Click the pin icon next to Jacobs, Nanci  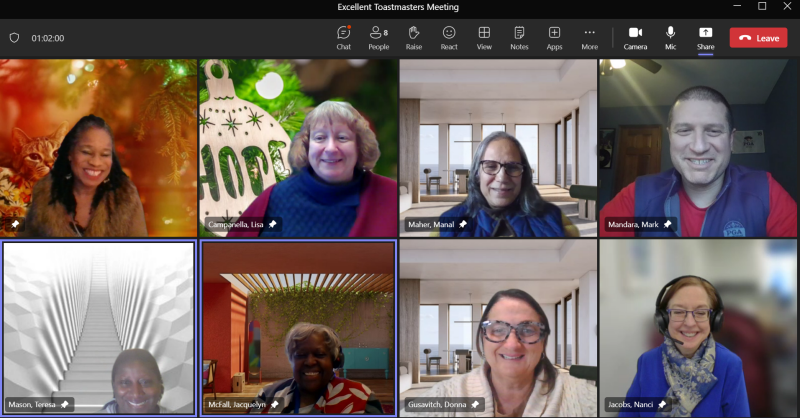click(662, 405)
